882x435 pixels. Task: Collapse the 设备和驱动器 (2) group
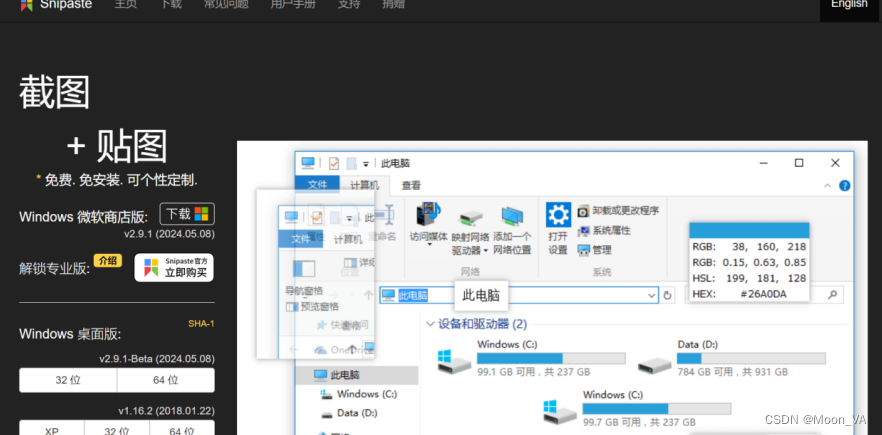pyautogui.click(x=430, y=324)
